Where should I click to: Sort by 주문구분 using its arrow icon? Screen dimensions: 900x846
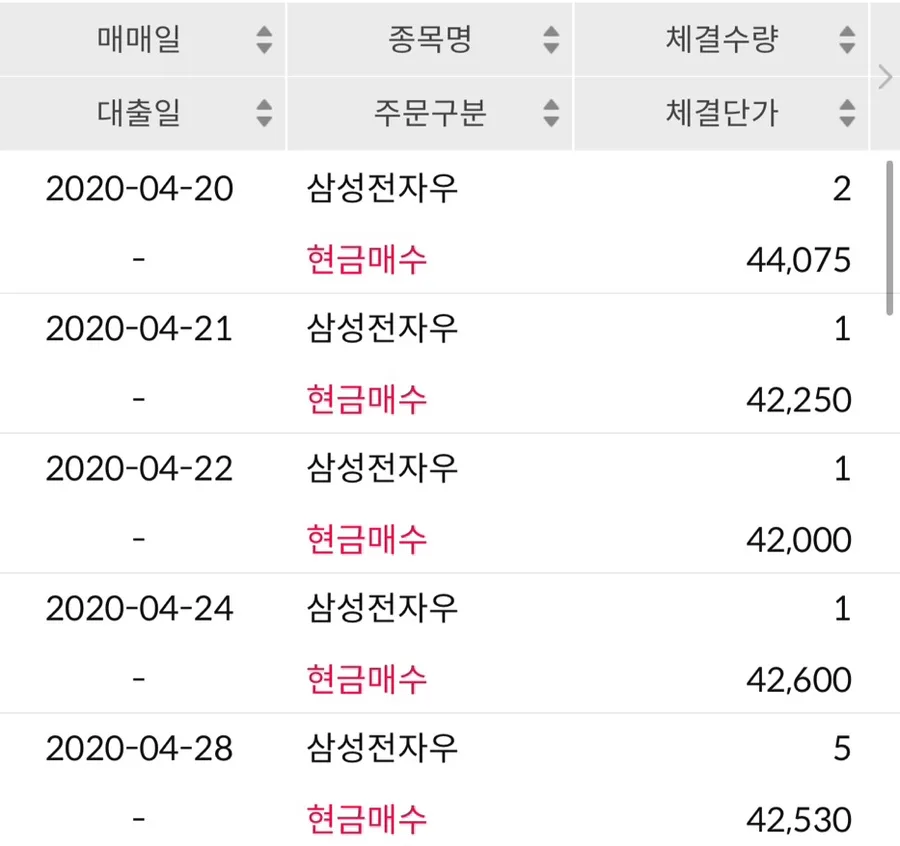click(x=551, y=112)
